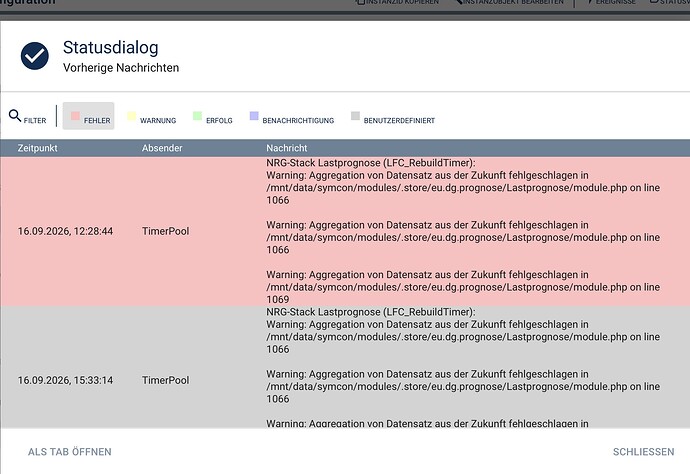
Task: Click Instanzobjekt bearbeiten in background toolbar
Action: (509, 2)
